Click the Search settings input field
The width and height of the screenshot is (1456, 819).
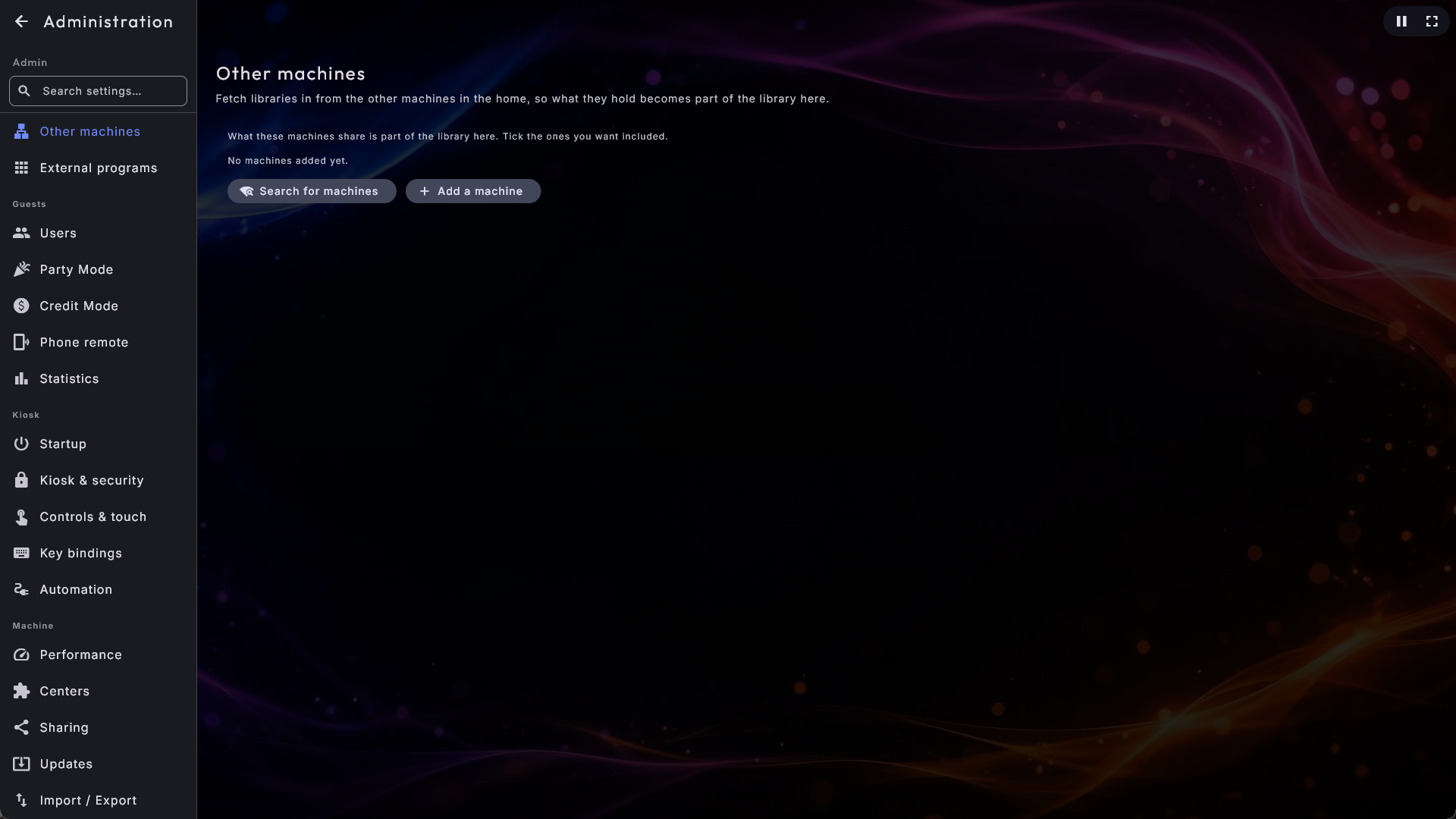point(98,91)
